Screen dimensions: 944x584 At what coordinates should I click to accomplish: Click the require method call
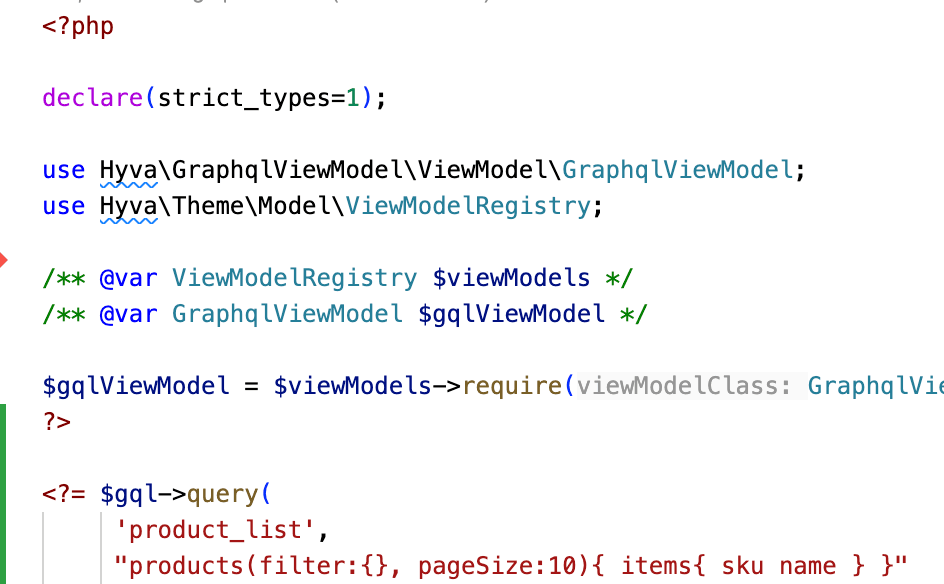click(512, 386)
